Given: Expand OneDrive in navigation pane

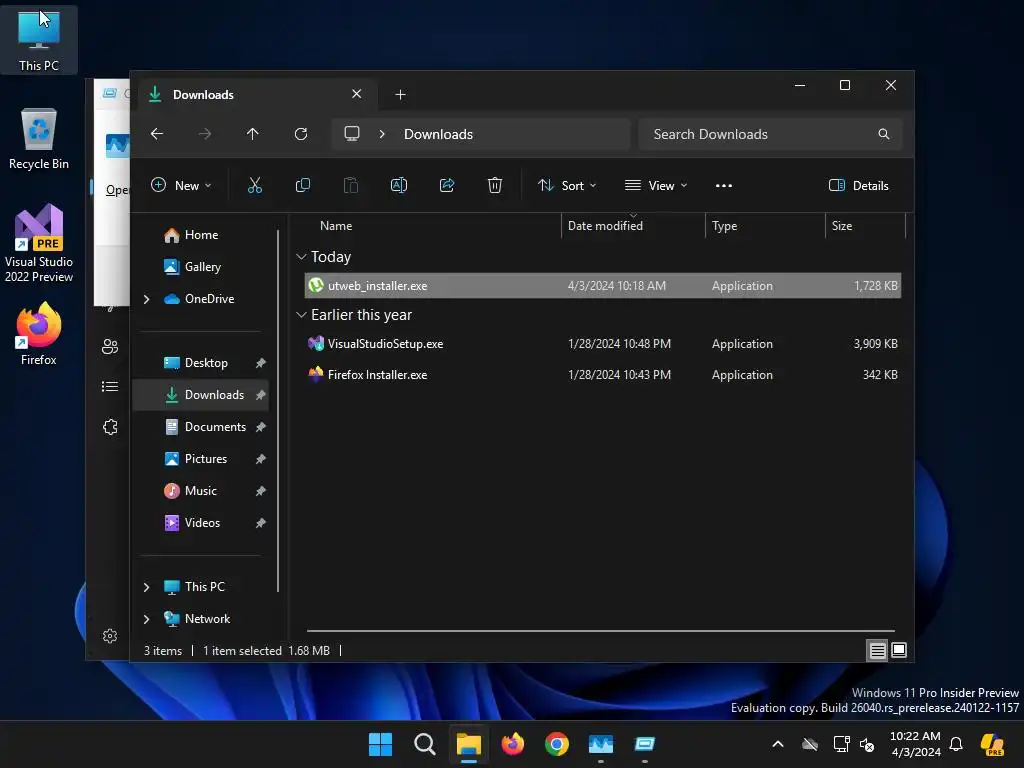Looking at the screenshot, I should pyautogui.click(x=146, y=299).
